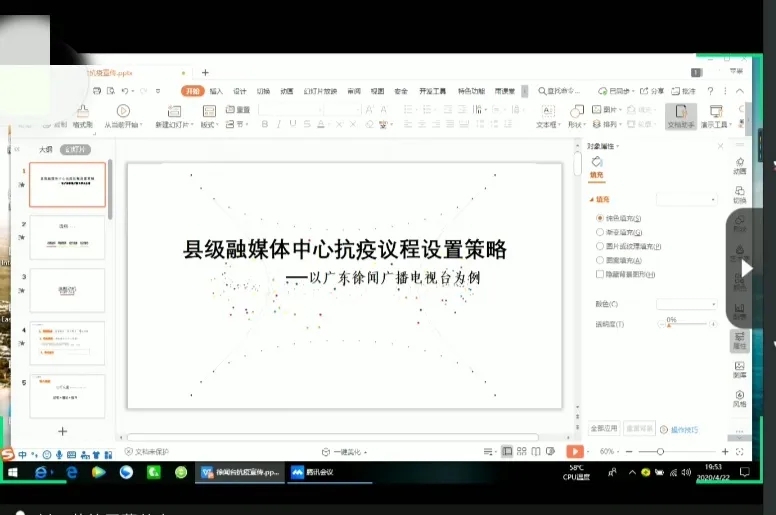
Task: Enable the 隐藏背景图形 checkbox
Action: pyautogui.click(x=600, y=274)
